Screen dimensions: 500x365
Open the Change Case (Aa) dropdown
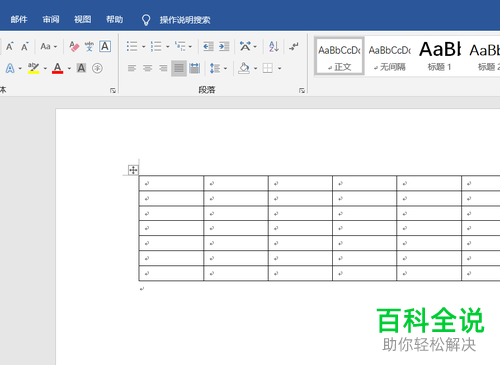(48, 46)
